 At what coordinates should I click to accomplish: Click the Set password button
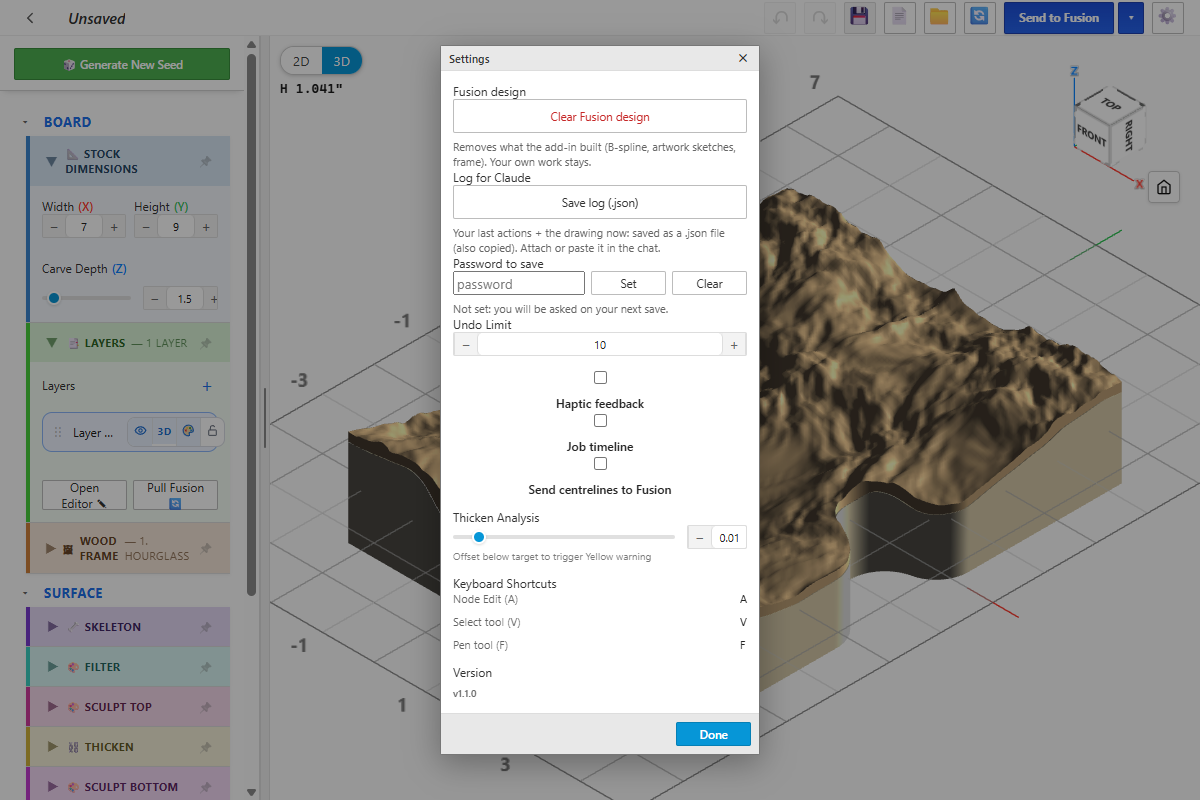click(628, 284)
